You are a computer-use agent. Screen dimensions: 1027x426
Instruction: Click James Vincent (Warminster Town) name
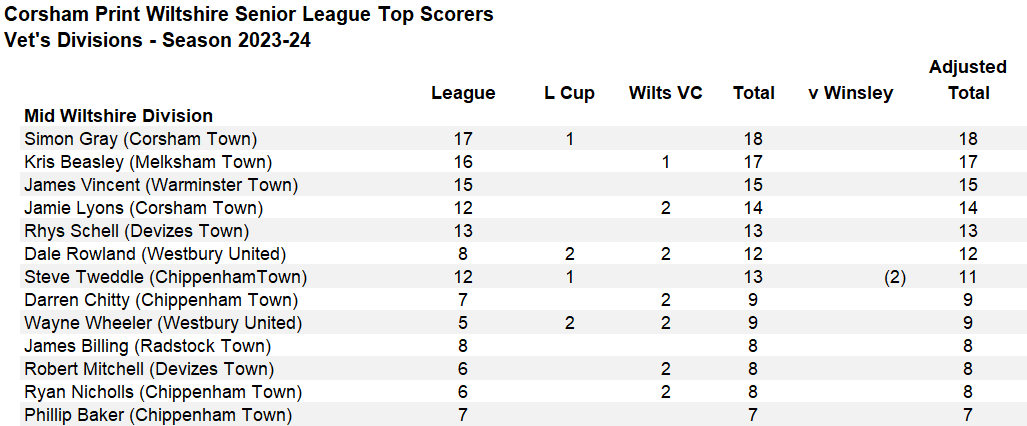coord(161,185)
